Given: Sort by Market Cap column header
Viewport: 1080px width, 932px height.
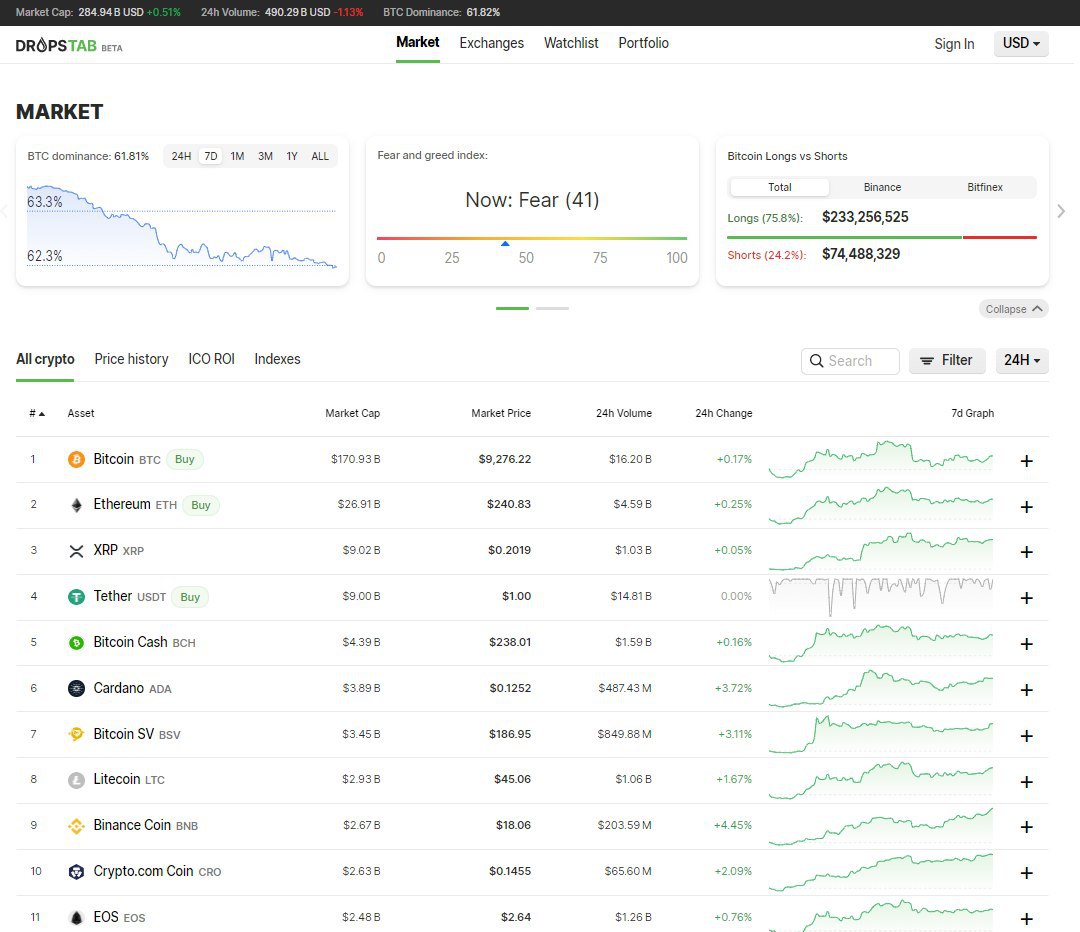Looking at the screenshot, I should point(353,413).
